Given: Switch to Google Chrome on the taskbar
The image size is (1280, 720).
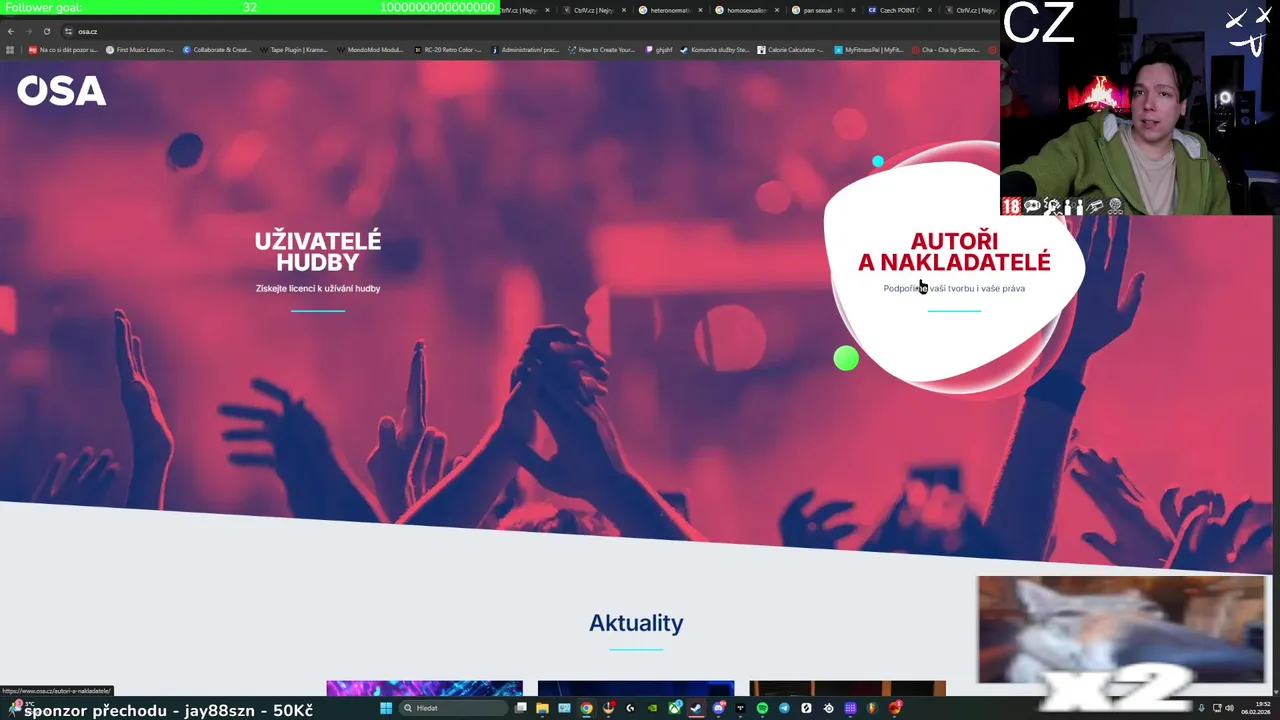Looking at the screenshot, I should click(x=586, y=708).
